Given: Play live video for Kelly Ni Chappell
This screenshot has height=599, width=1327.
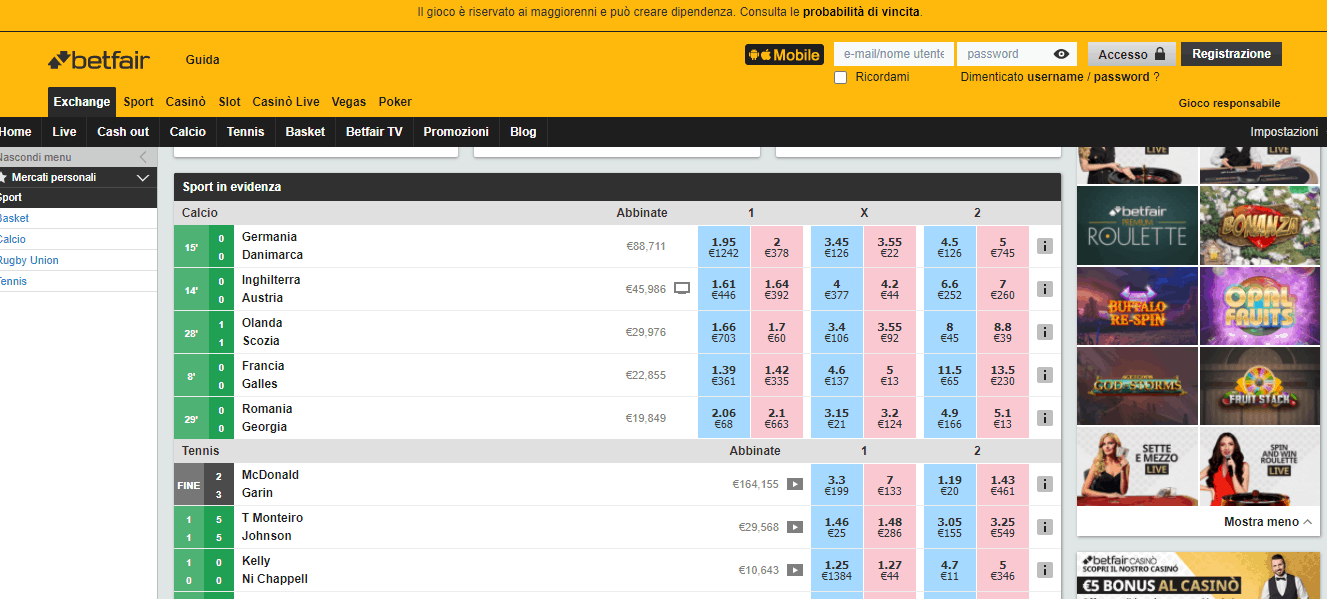Looking at the screenshot, I should (x=795, y=570).
